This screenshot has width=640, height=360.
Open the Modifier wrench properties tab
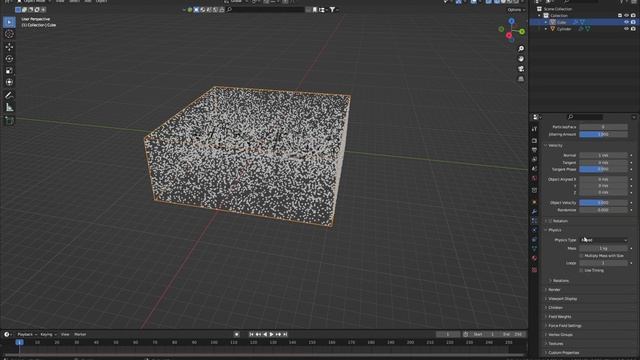534,211
